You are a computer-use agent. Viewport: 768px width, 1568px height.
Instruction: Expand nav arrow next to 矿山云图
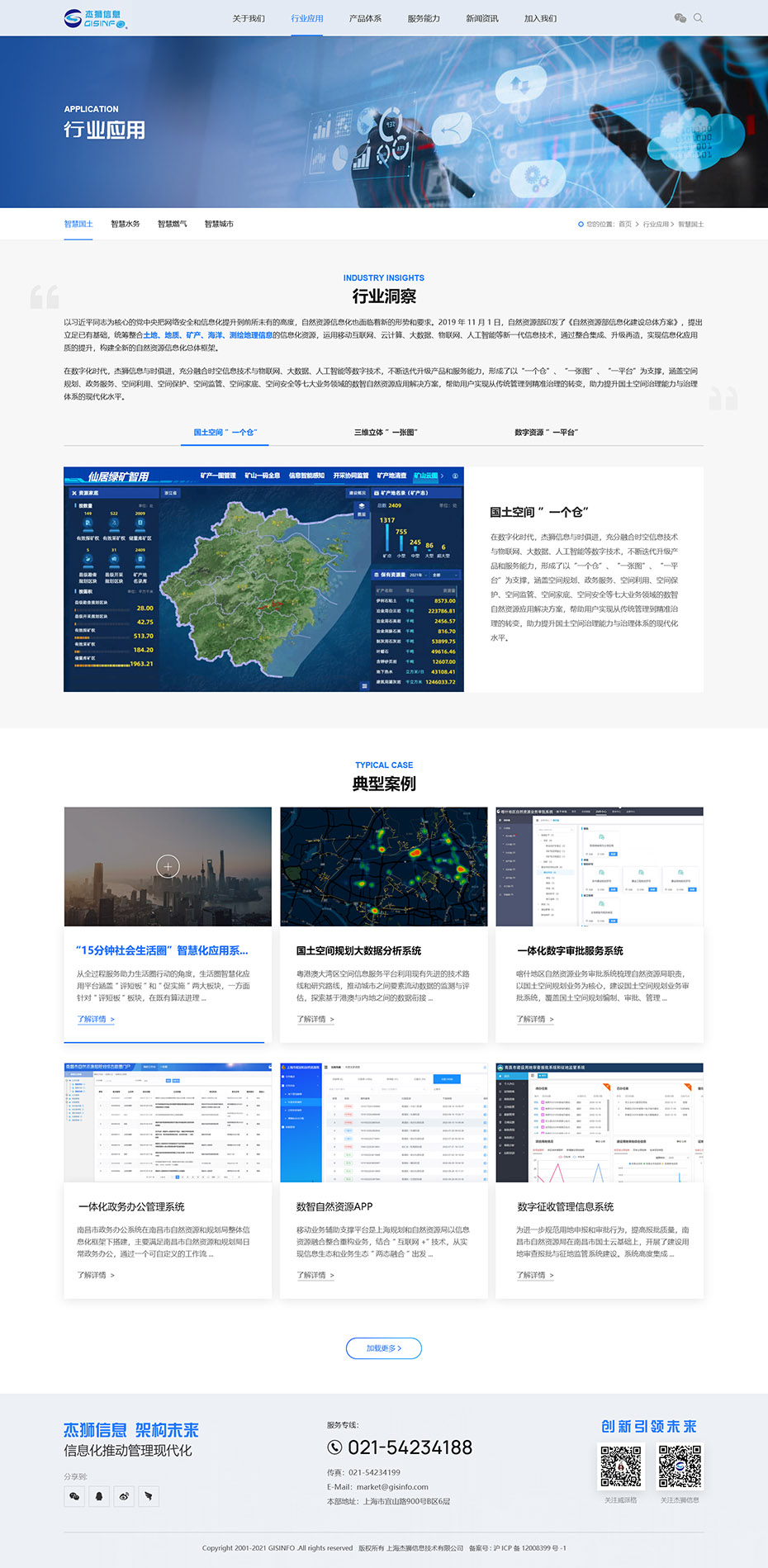coord(443,476)
